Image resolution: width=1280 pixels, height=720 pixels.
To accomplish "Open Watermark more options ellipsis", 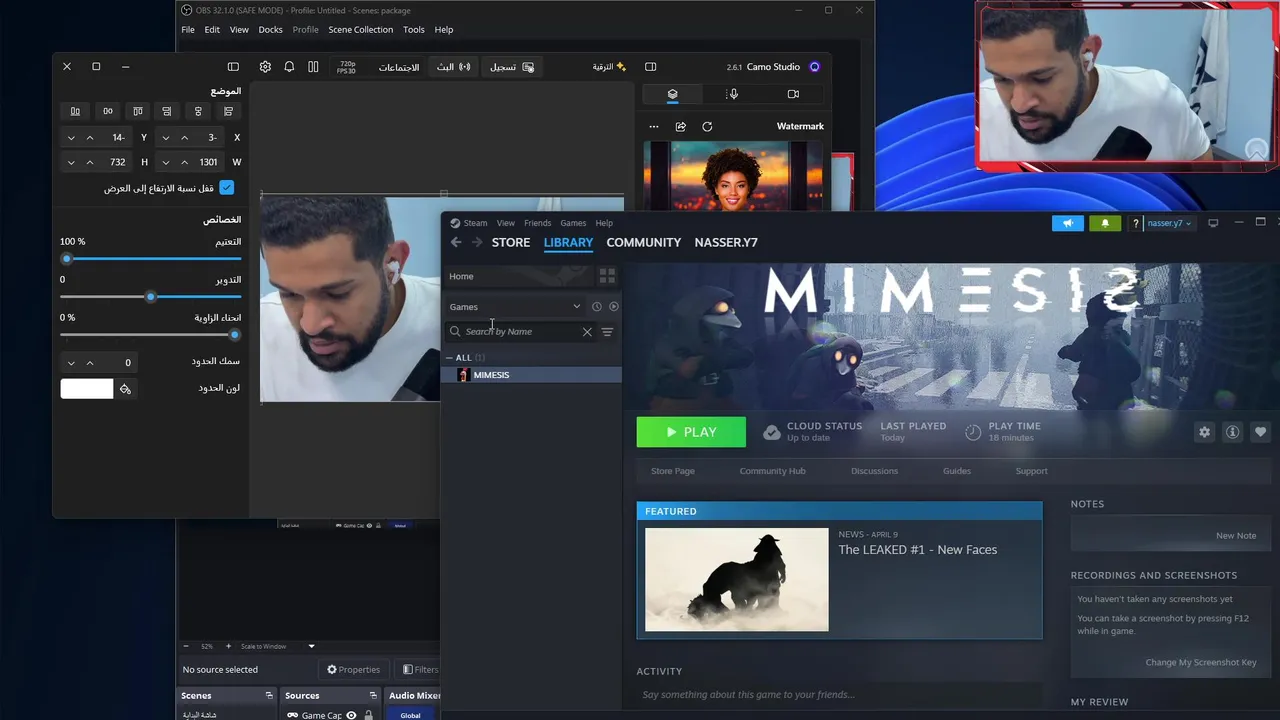I will pyautogui.click(x=654, y=127).
